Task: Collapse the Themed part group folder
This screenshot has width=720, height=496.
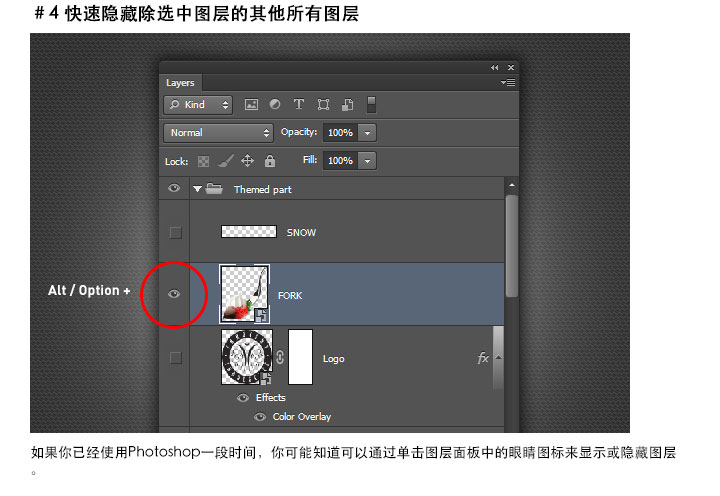Action: pos(198,189)
